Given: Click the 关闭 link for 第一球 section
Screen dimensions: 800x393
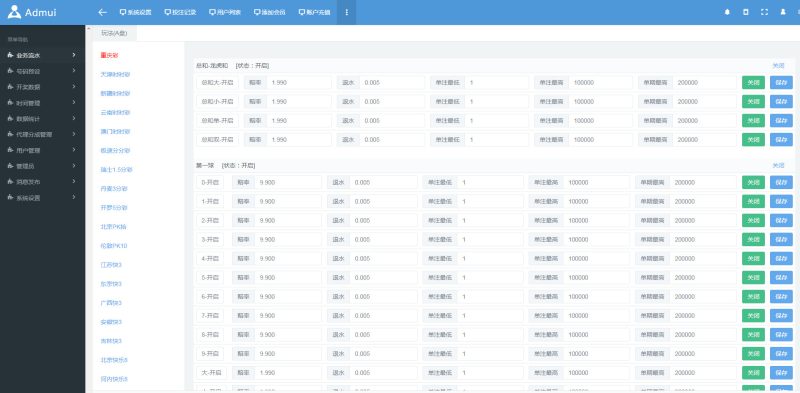Looking at the screenshot, I should tap(778, 165).
